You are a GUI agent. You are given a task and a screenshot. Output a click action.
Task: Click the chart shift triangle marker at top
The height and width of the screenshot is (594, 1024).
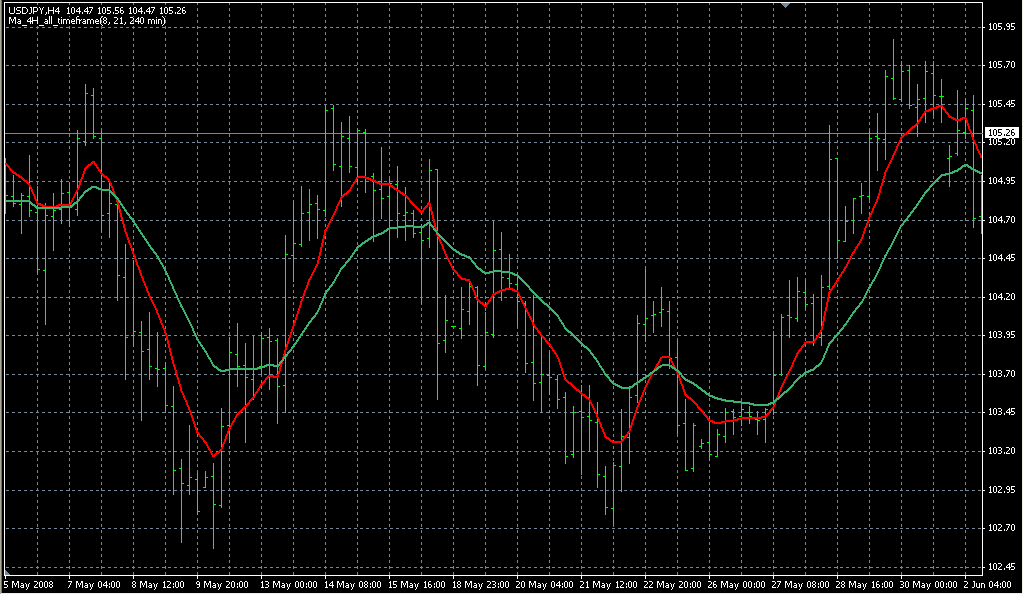click(x=786, y=5)
